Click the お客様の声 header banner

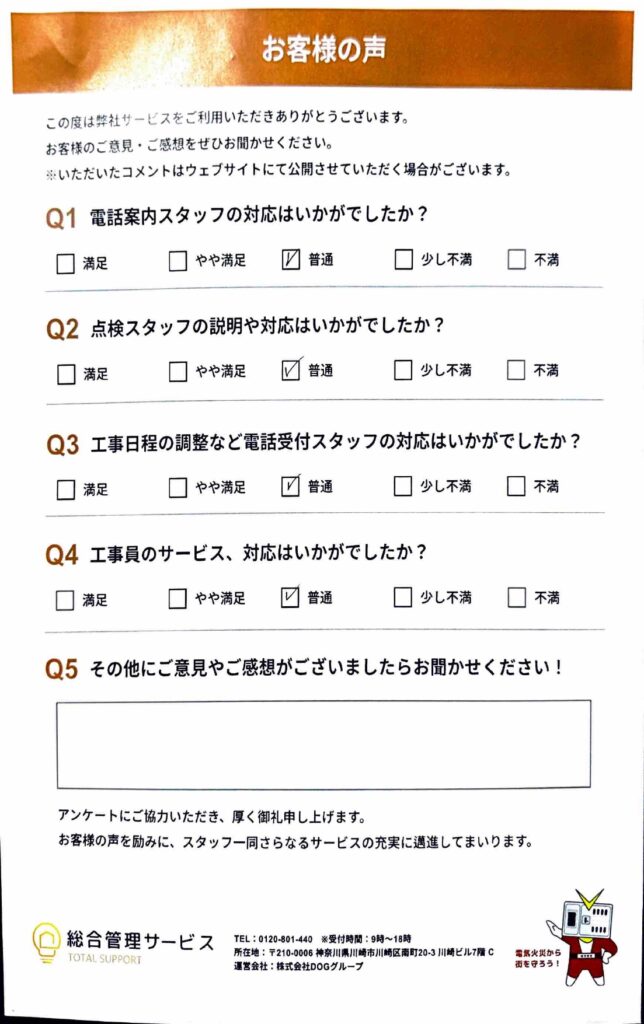[323, 50]
